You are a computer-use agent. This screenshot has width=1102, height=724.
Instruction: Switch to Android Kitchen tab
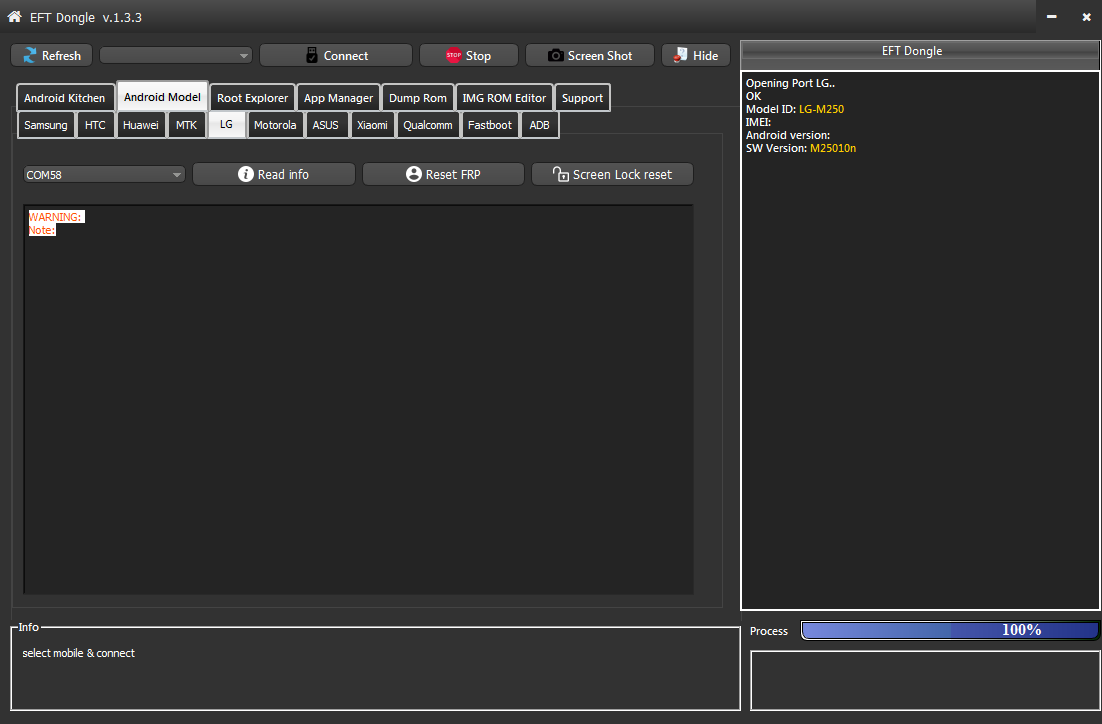(x=65, y=98)
